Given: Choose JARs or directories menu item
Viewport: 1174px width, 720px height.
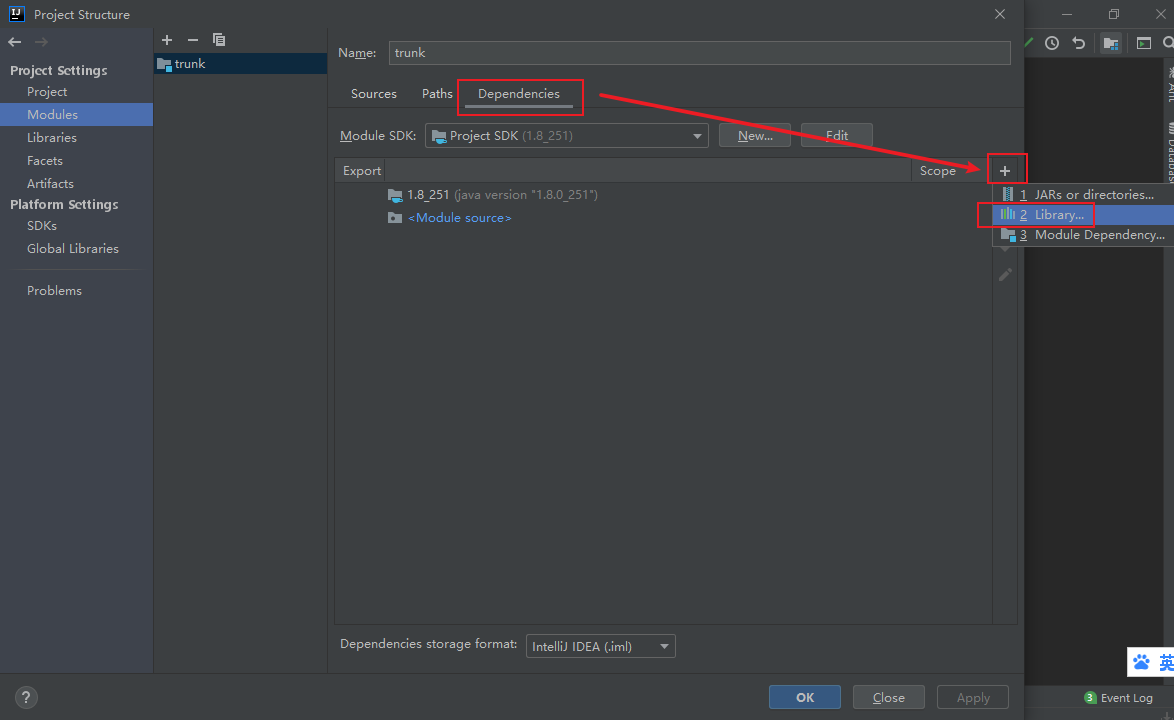Looking at the screenshot, I should [x=1083, y=195].
